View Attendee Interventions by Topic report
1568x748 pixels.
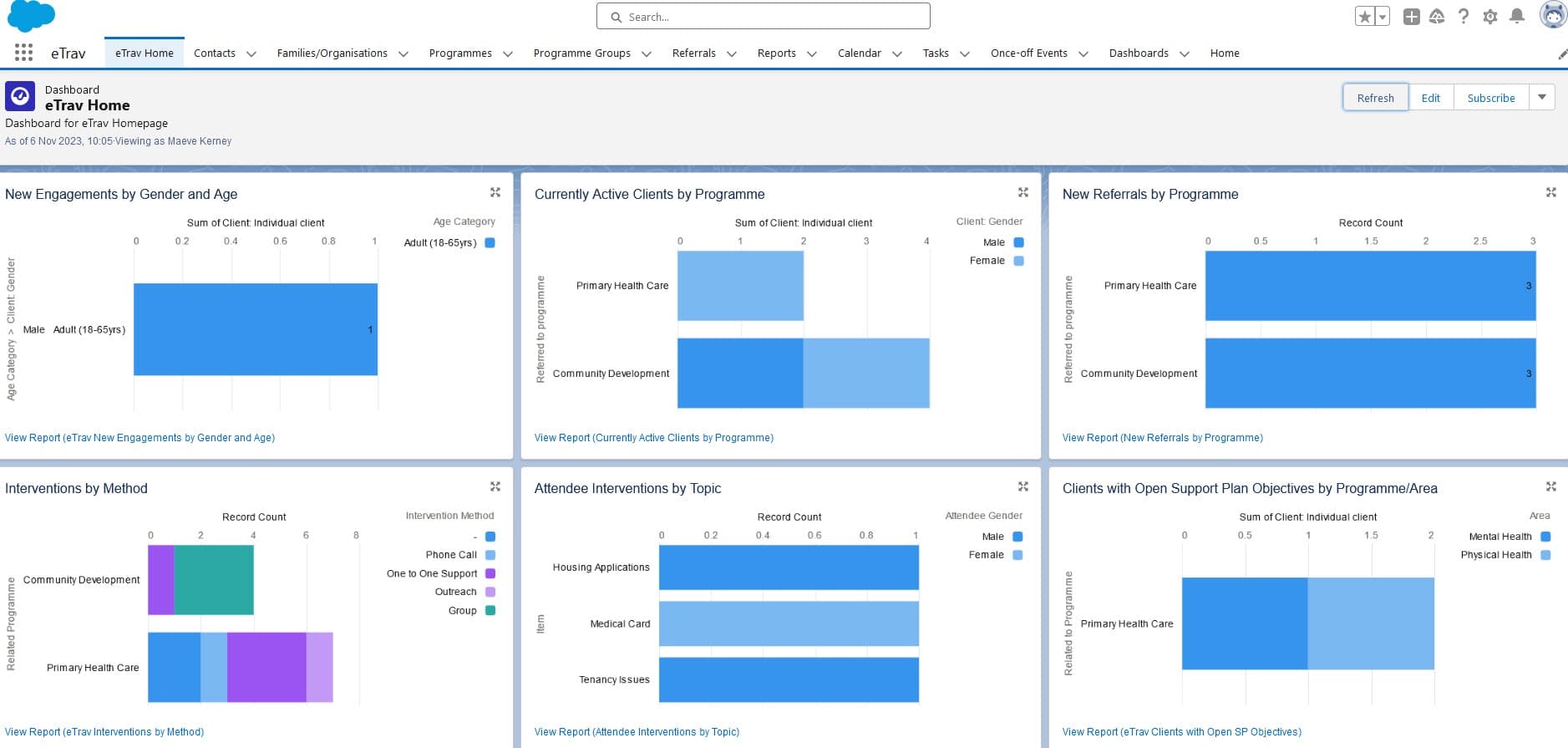[x=637, y=731]
